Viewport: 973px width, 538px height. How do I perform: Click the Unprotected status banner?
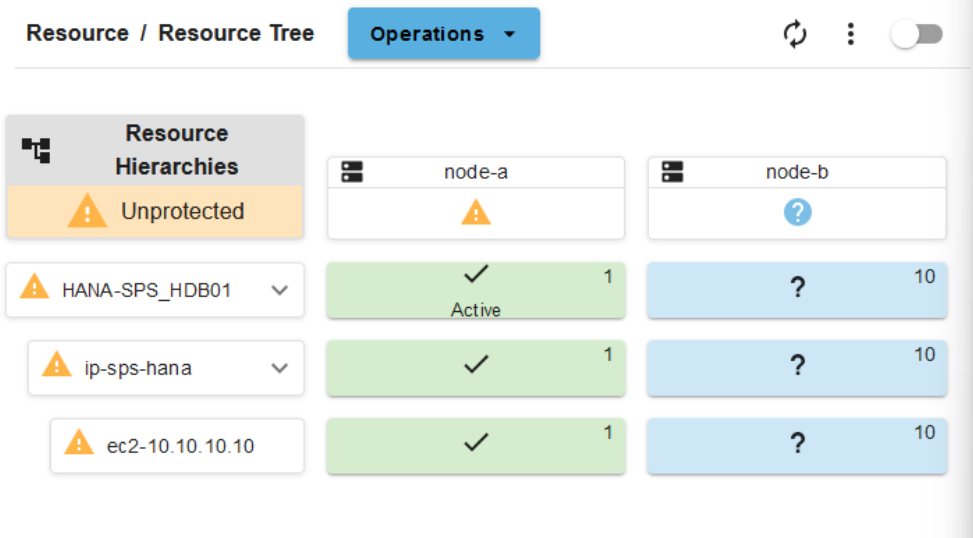155,212
